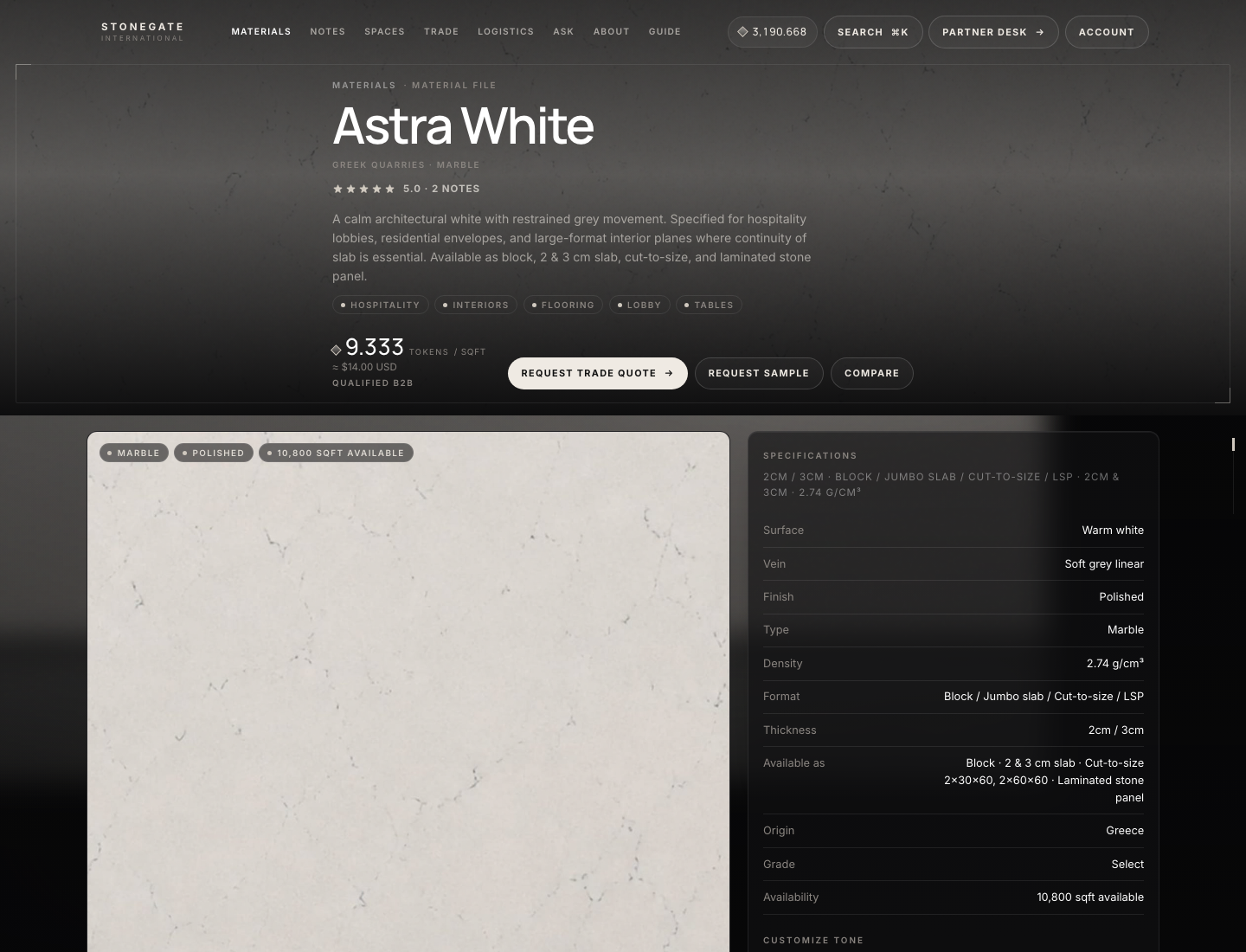1246x952 pixels.
Task: Click the Soft grey linear vein value
Action: coord(1104,564)
